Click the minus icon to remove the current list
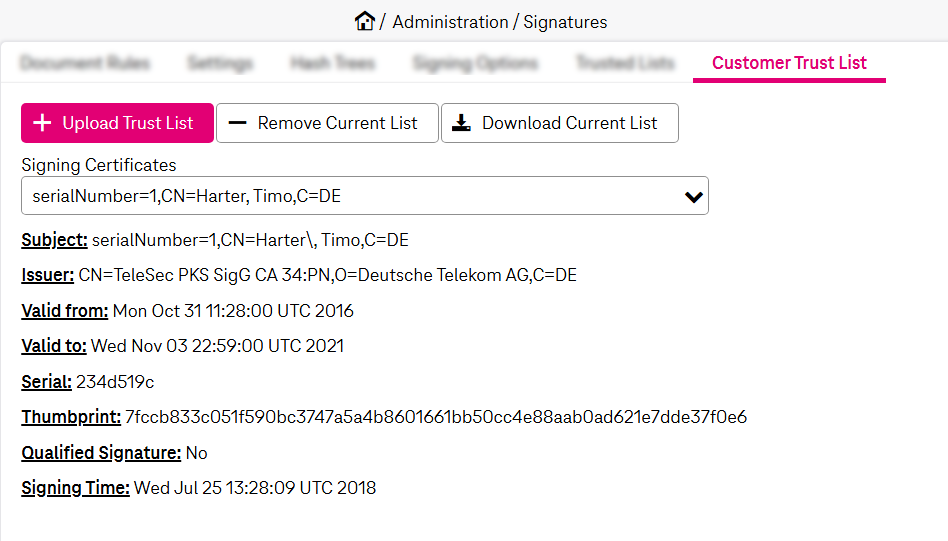 (237, 123)
